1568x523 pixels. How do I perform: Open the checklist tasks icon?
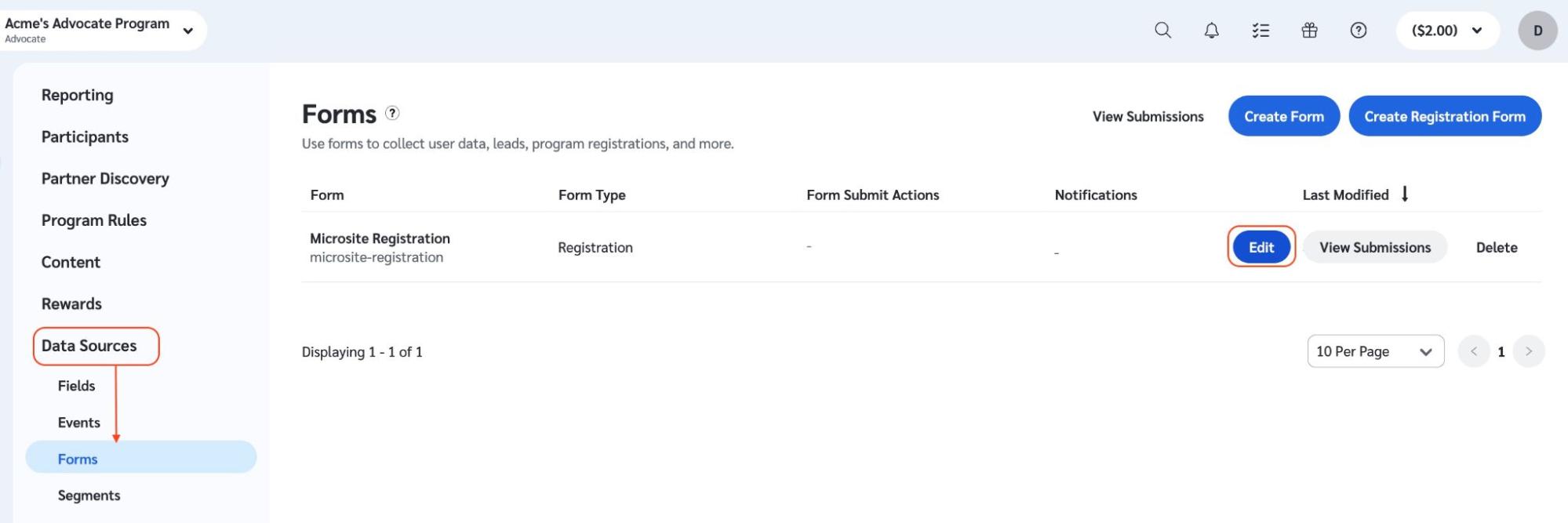click(1261, 31)
